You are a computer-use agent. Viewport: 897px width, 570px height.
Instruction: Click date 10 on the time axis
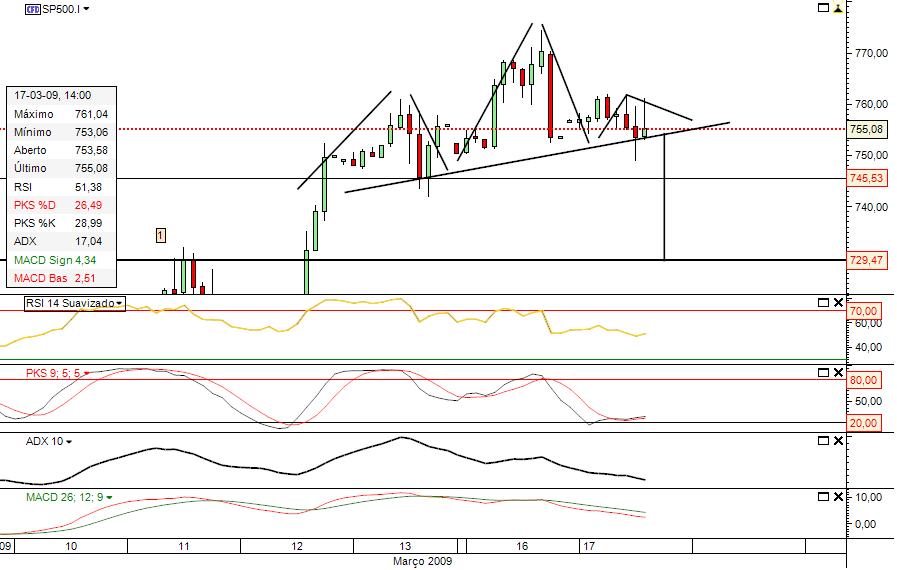click(71, 547)
